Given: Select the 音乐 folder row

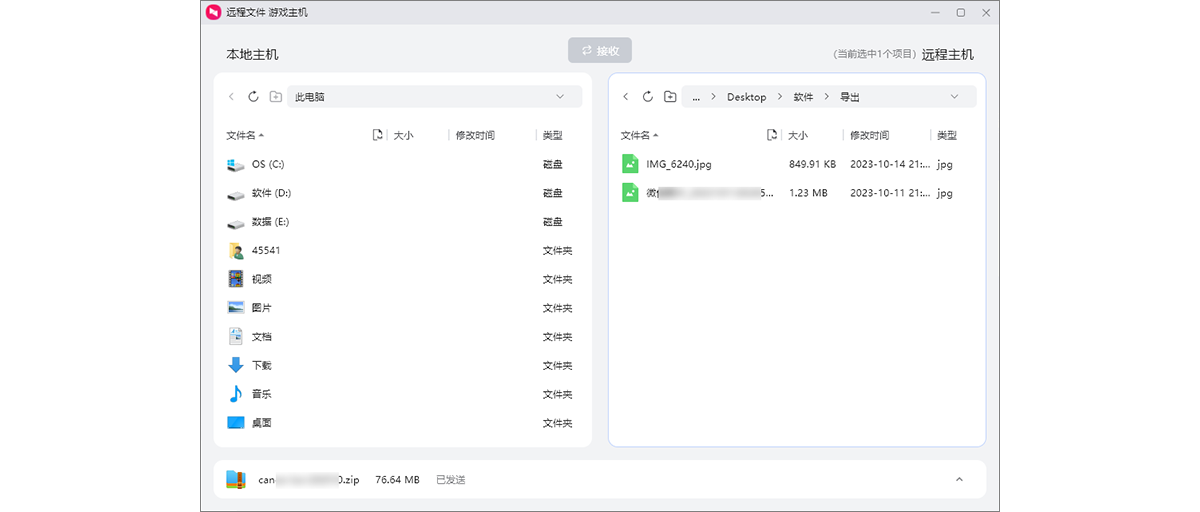Looking at the screenshot, I should click(402, 394).
